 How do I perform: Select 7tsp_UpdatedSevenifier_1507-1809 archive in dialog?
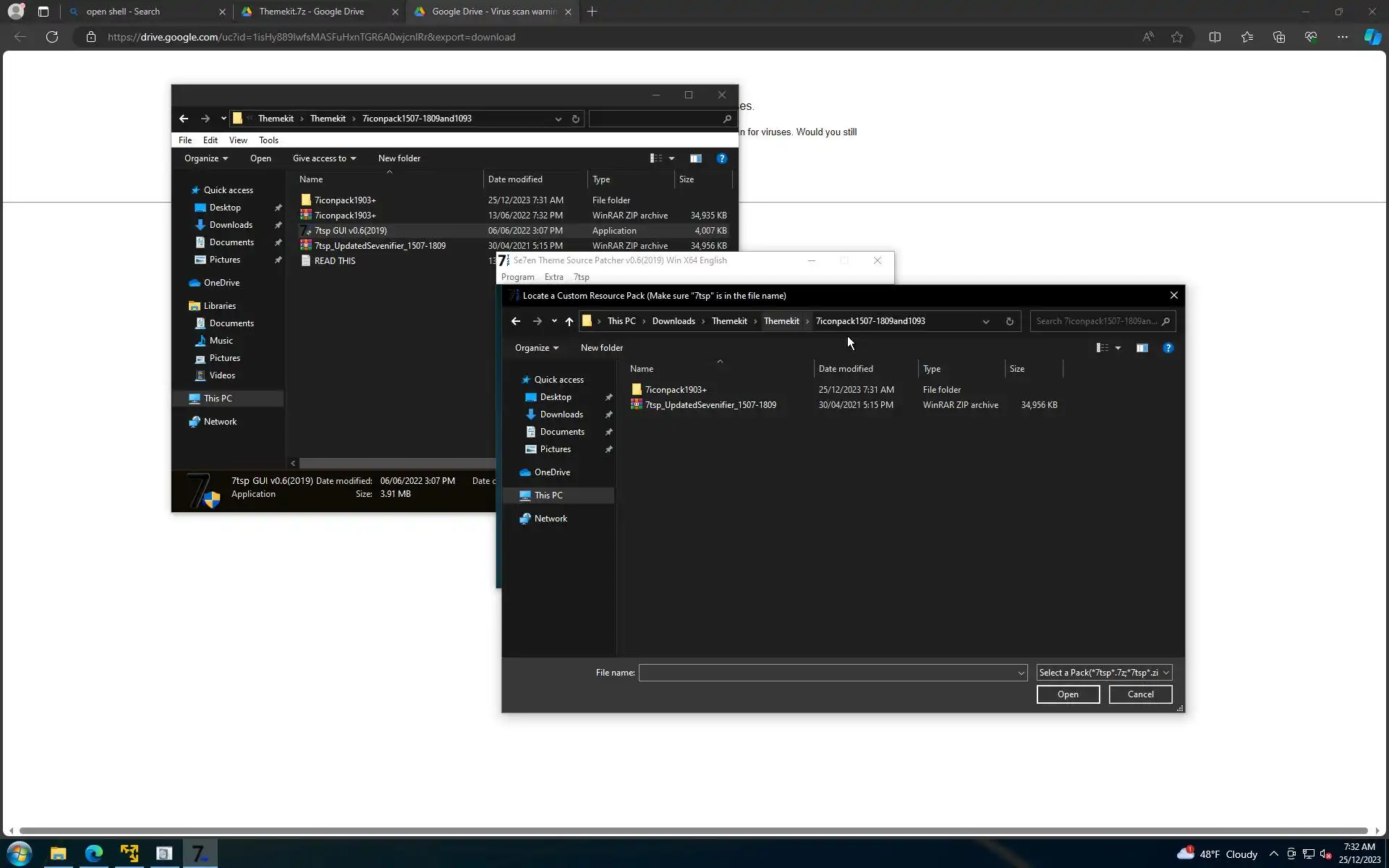(710, 405)
